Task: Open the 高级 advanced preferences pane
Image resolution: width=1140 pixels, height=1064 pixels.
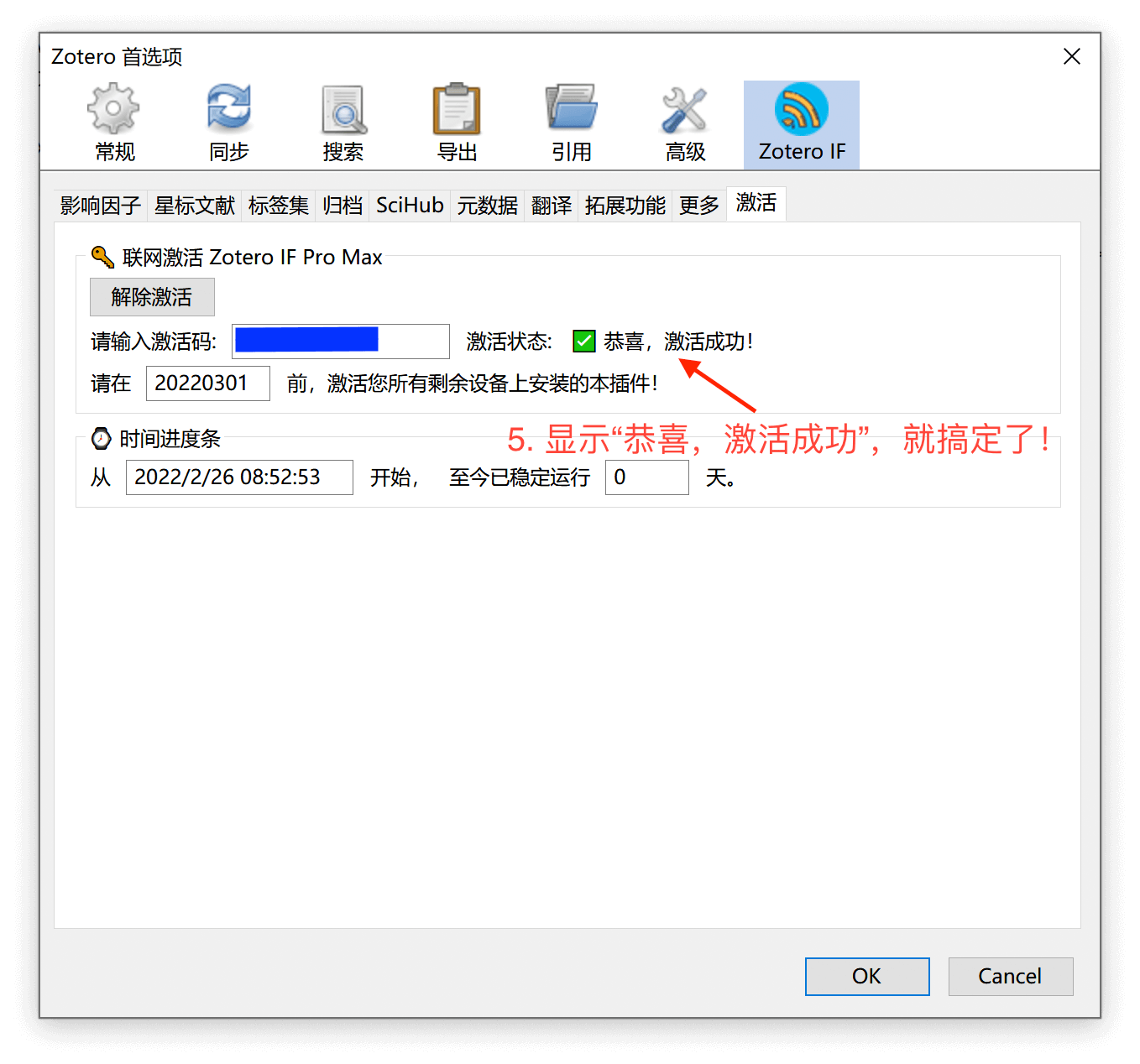Action: [686, 124]
